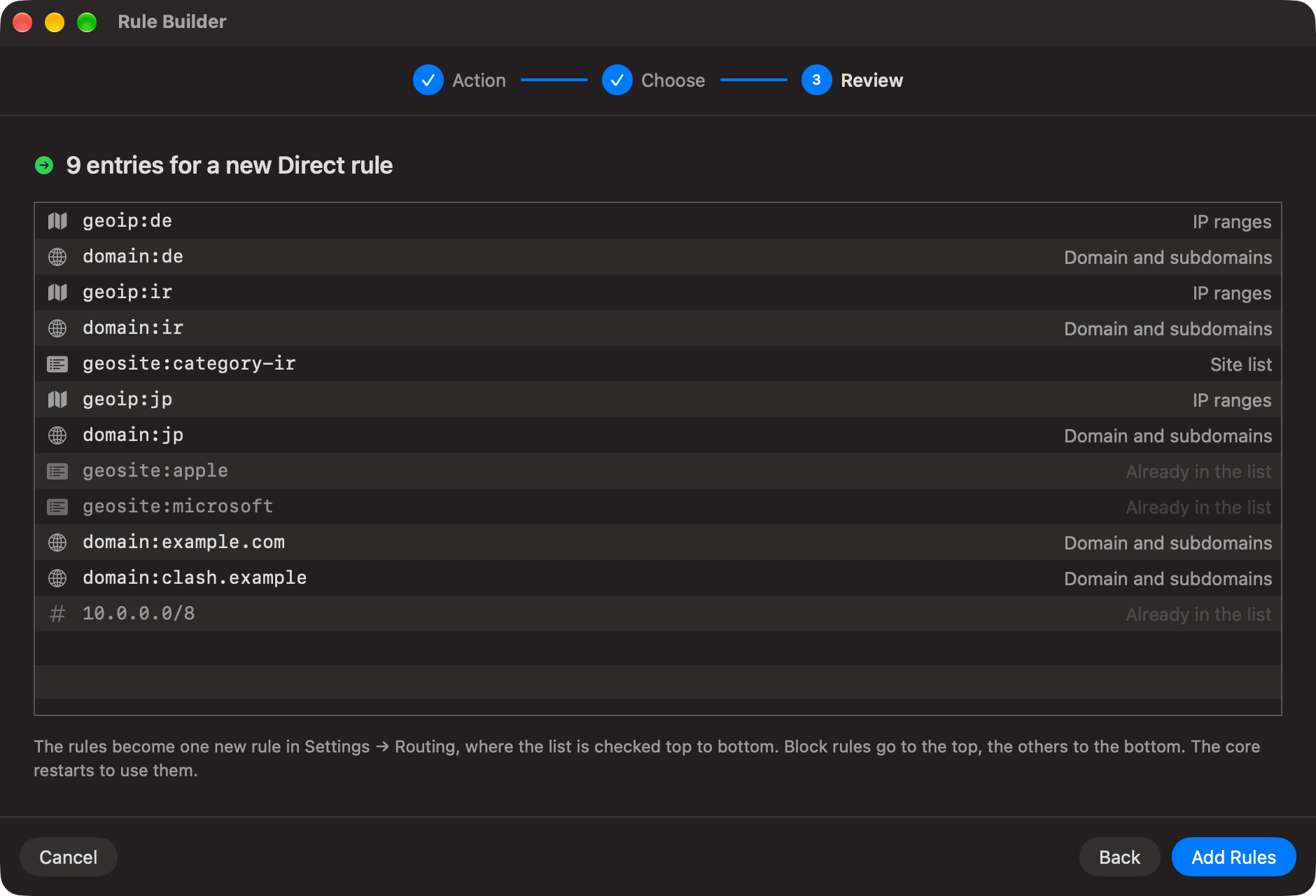Select the dimmed geosite:apple entry text
The height and width of the screenshot is (896, 1316).
coord(155,471)
